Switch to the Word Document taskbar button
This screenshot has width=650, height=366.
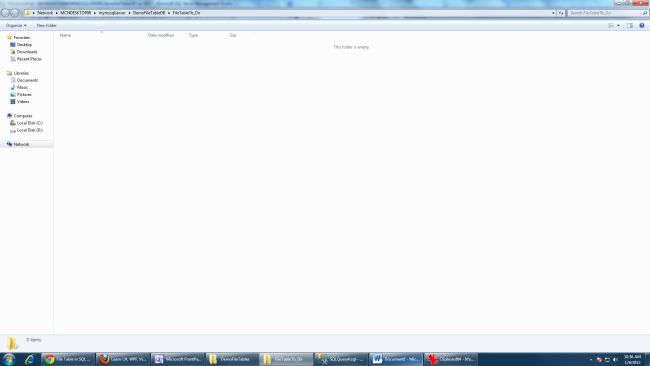(x=395, y=359)
